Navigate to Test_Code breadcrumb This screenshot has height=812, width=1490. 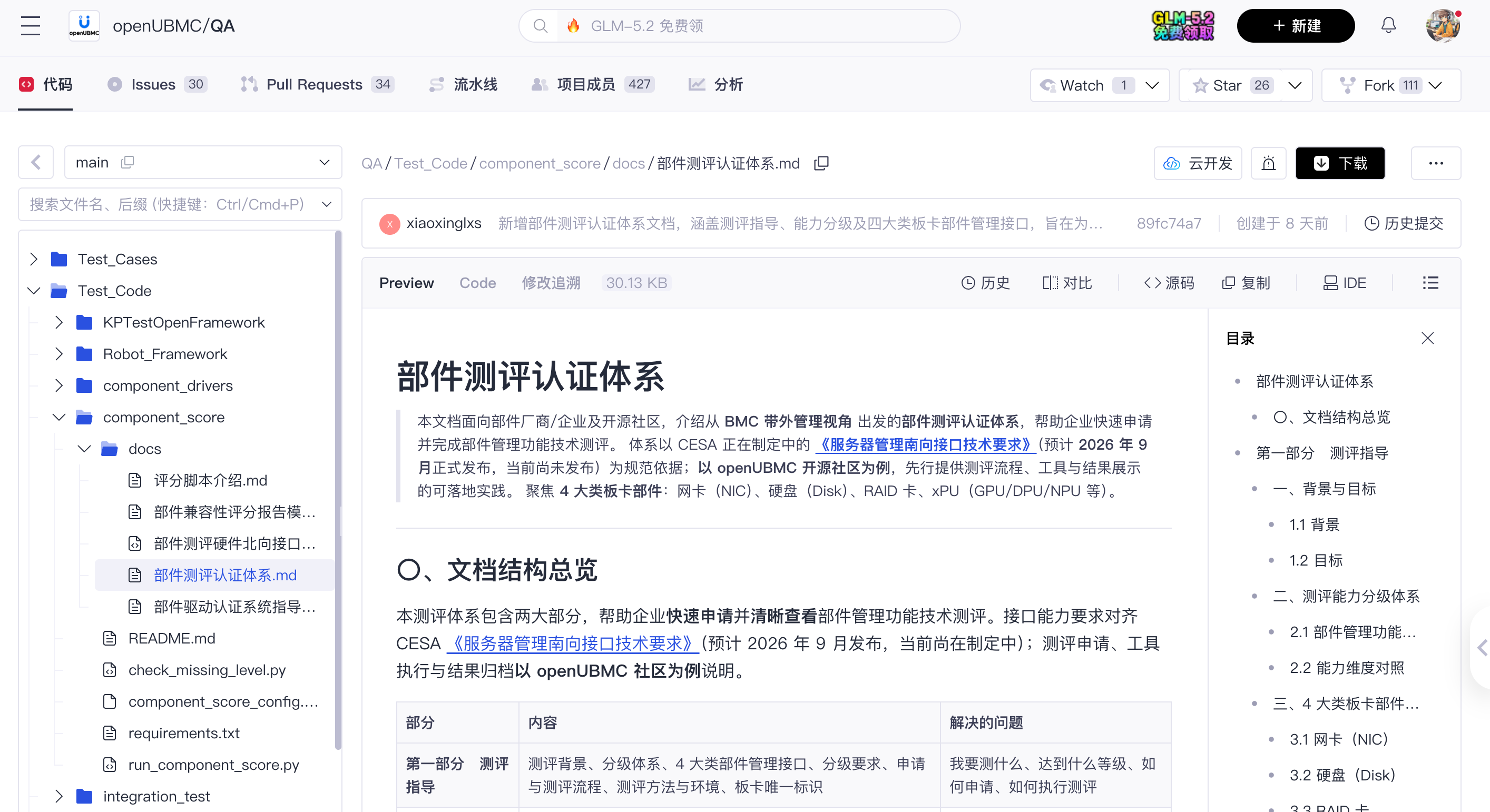click(x=431, y=164)
